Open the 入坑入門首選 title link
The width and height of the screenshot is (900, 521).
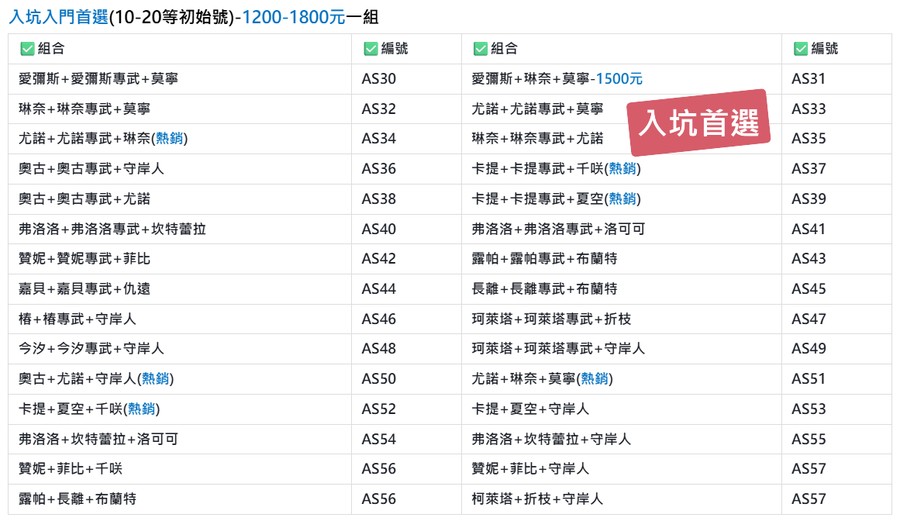[x=59, y=18]
